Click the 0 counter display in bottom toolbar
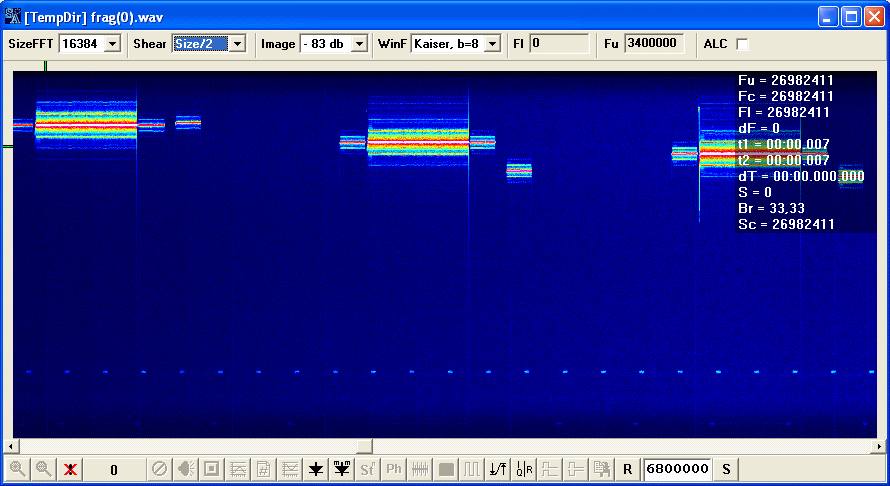Image resolution: width=890 pixels, height=486 pixels. (114, 470)
